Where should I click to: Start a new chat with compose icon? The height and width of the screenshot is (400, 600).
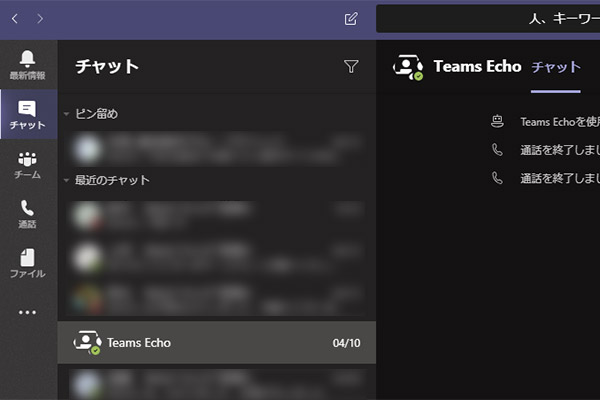[351, 19]
